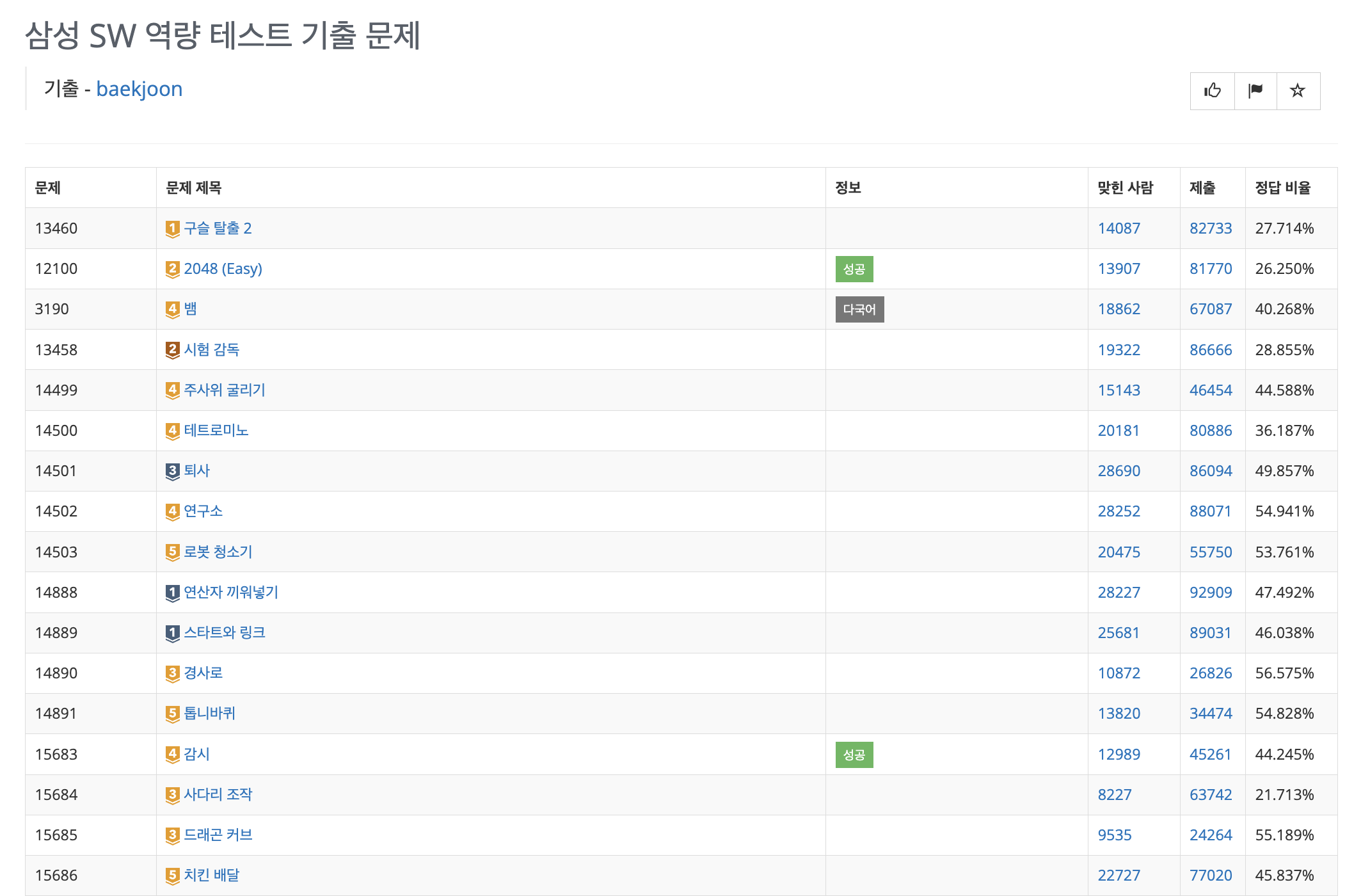Click submission count 67087
The image size is (1354, 896).
point(1211,309)
